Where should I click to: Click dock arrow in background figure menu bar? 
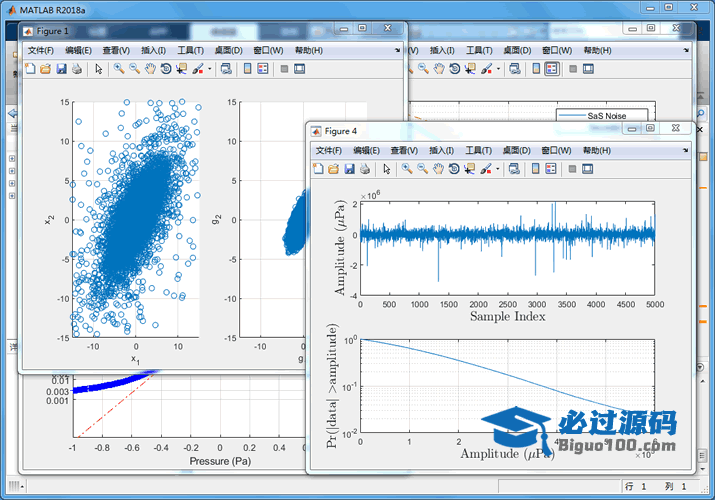(x=686, y=50)
